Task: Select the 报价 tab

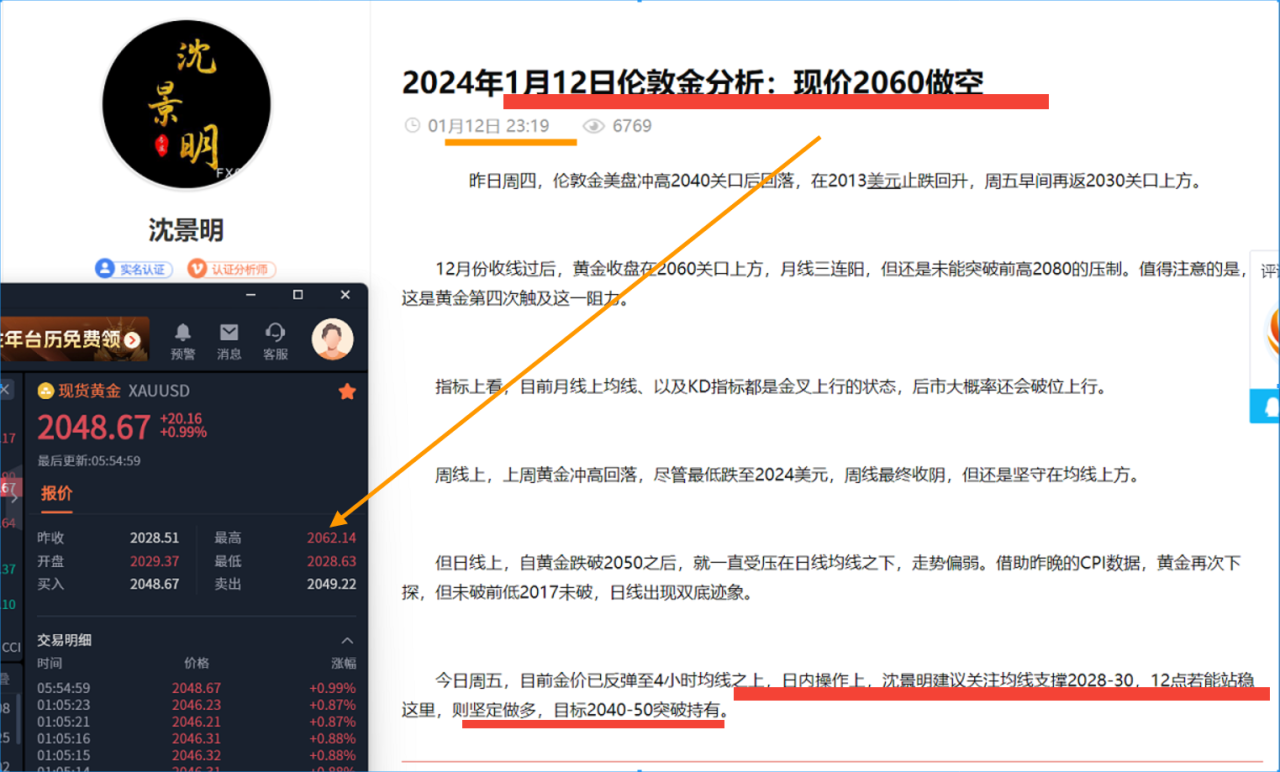Action: click(57, 492)
